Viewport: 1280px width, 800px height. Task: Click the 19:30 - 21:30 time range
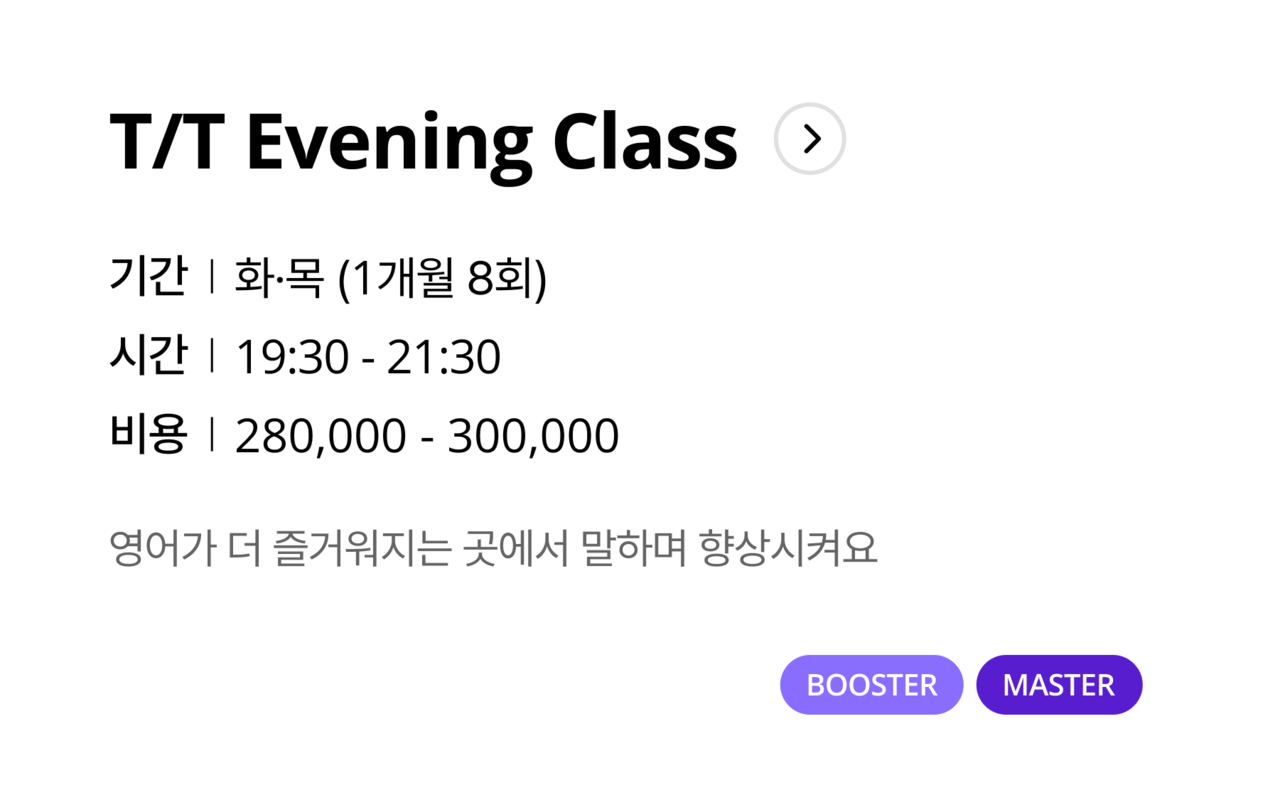pos(368,358)
